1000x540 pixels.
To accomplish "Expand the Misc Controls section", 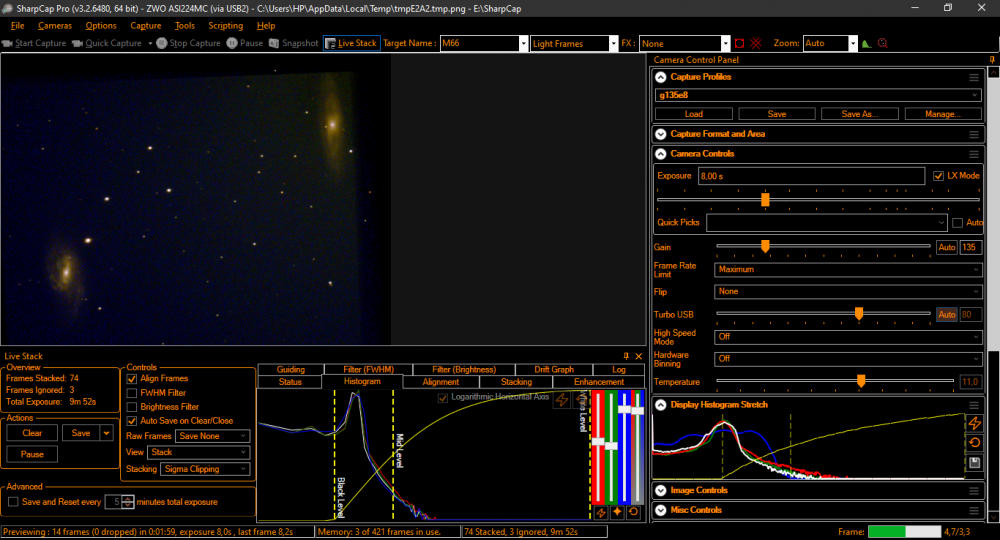I will click(x=661, y=511).
